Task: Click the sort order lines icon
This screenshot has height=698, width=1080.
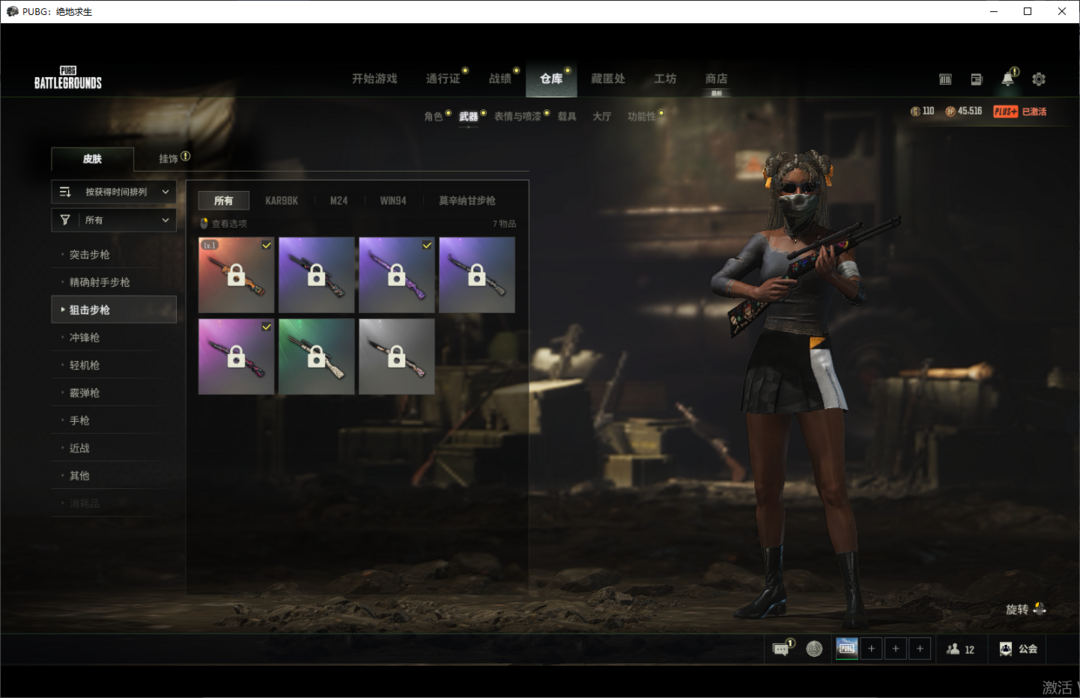Action: point(65,192)
